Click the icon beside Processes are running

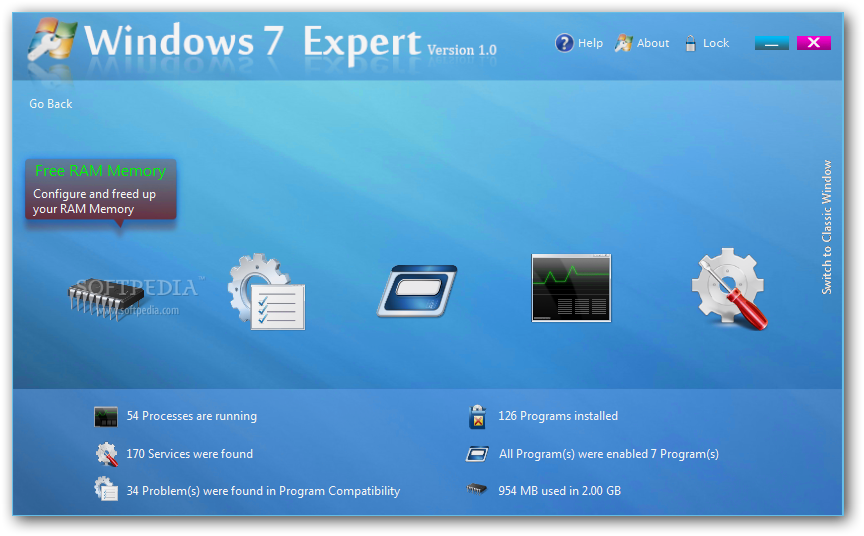(x=105, y=416)
